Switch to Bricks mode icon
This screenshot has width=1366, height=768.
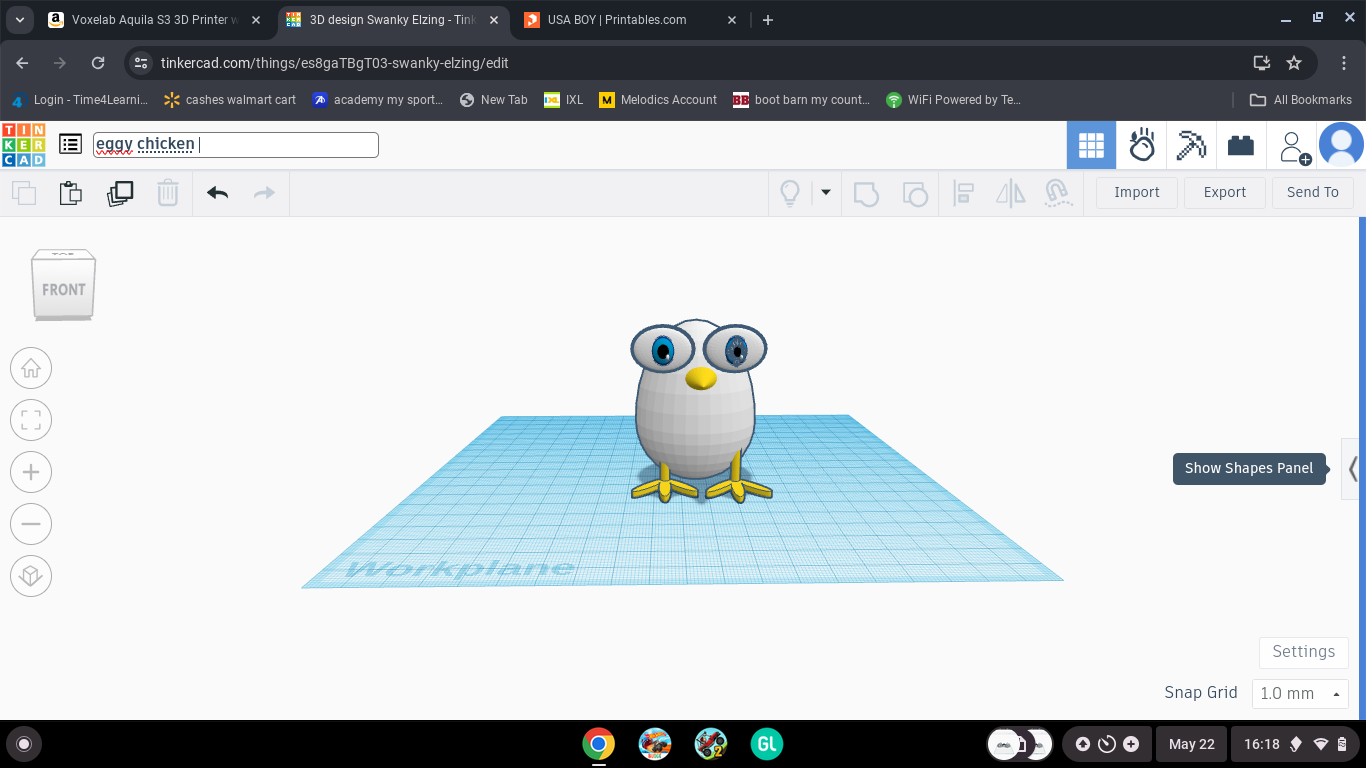[1241, 146]
